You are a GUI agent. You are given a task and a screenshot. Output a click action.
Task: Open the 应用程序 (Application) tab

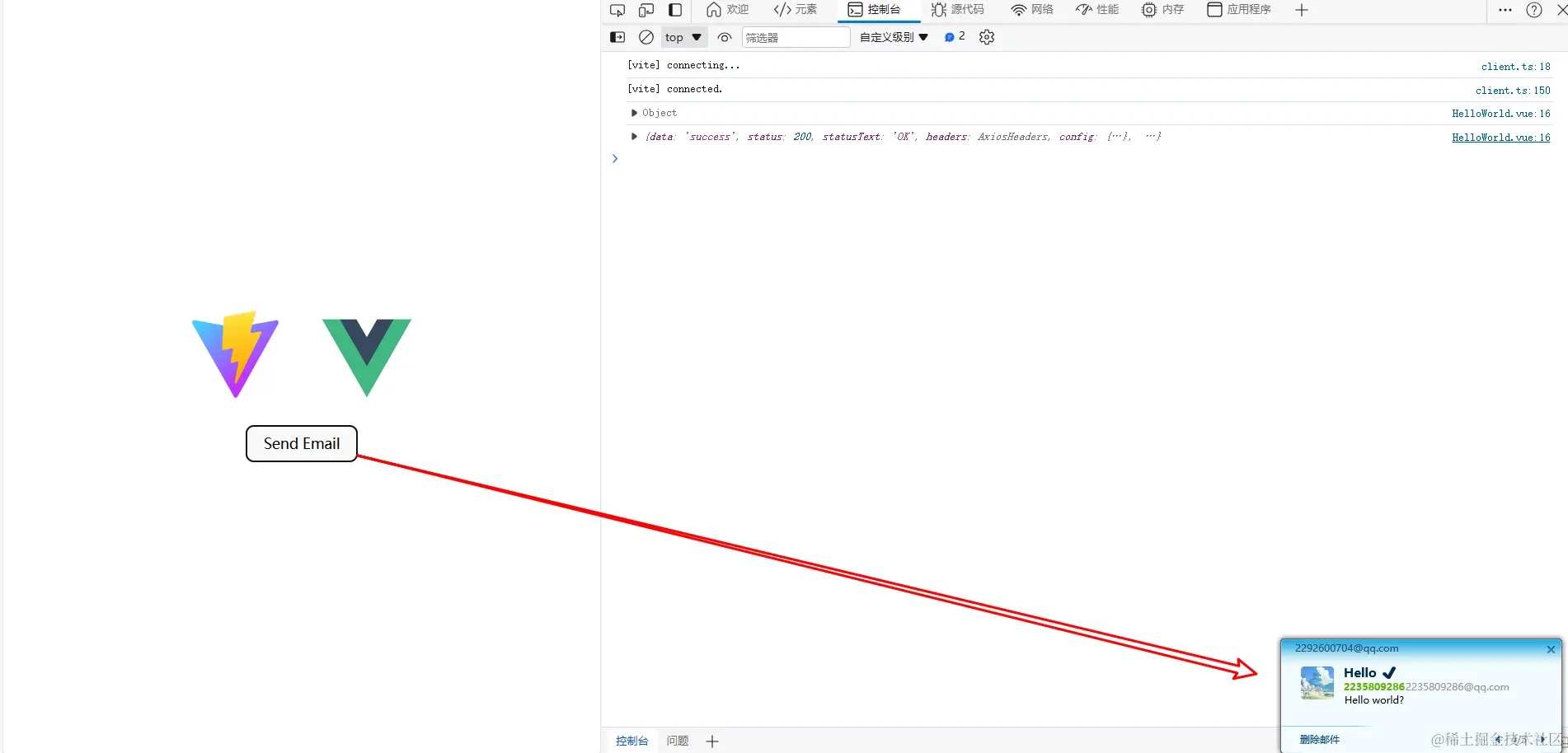point(1239,10)
